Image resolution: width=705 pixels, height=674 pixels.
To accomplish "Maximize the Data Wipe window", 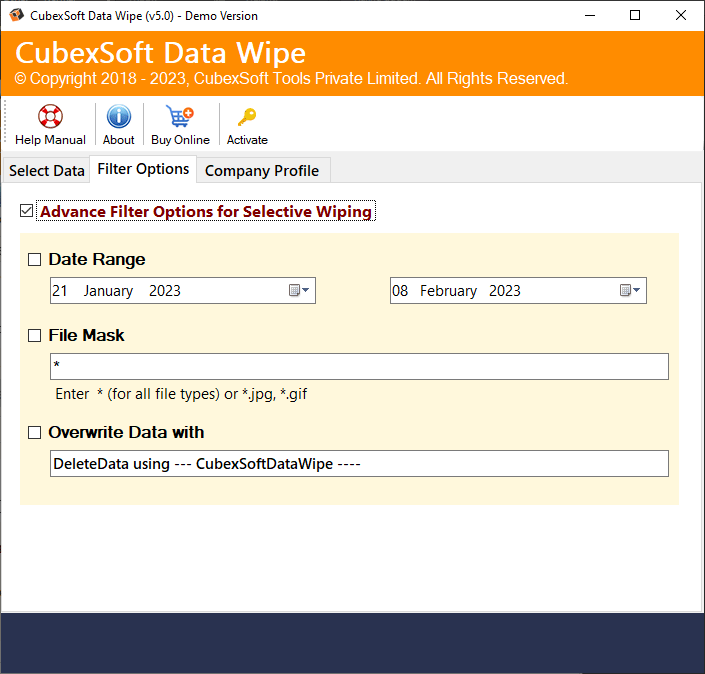I will (634, 16).
